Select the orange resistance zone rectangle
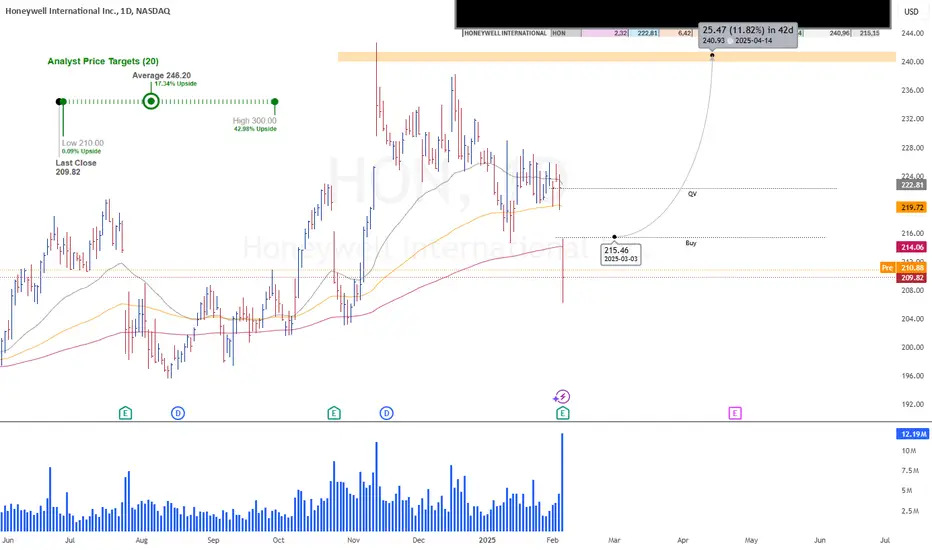 tap(616, 57)
